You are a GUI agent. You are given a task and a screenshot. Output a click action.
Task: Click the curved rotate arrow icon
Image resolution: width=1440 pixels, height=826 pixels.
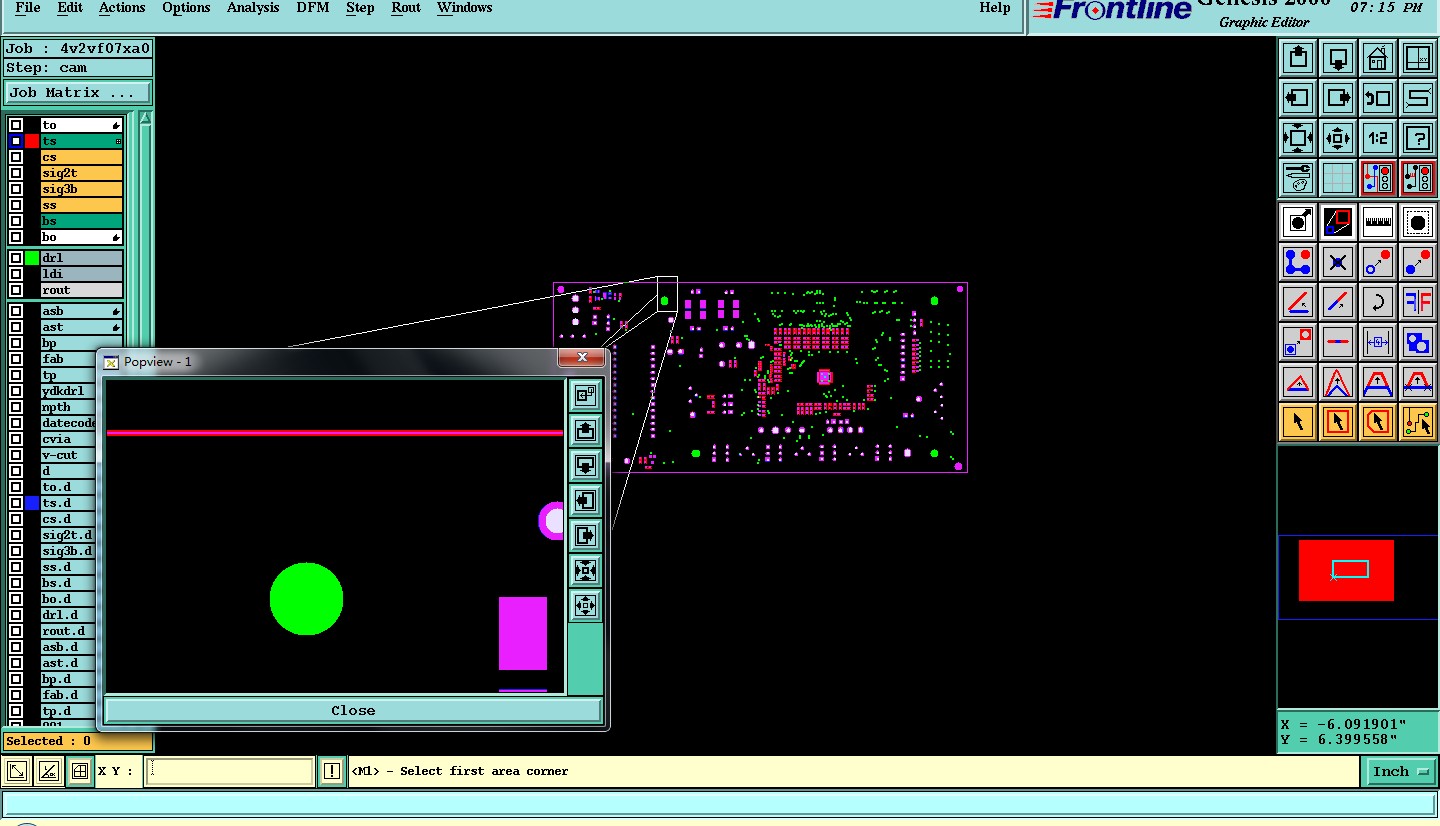pos(1378,302)
